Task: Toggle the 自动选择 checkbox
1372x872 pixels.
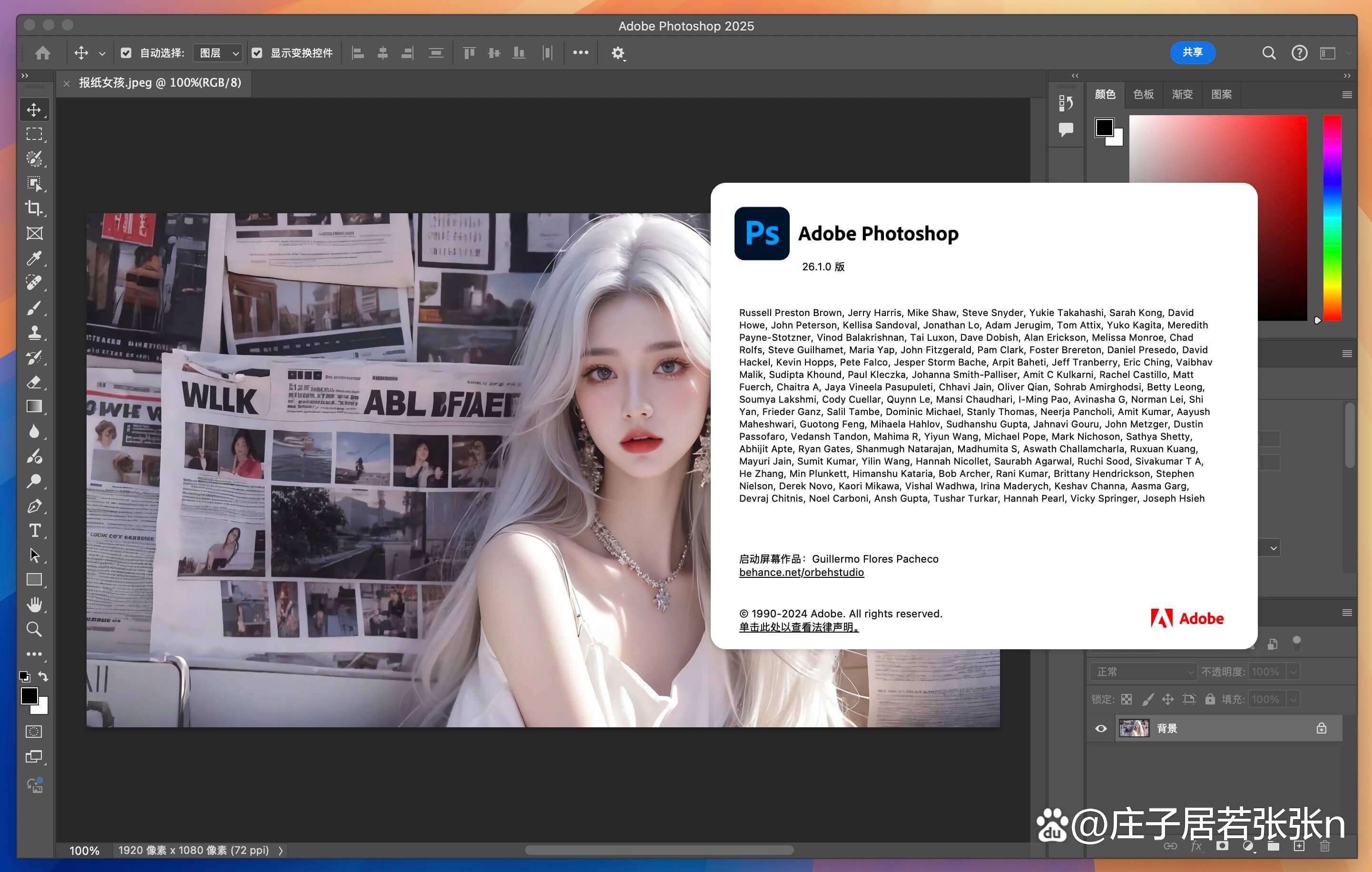Action: [127, 53]
